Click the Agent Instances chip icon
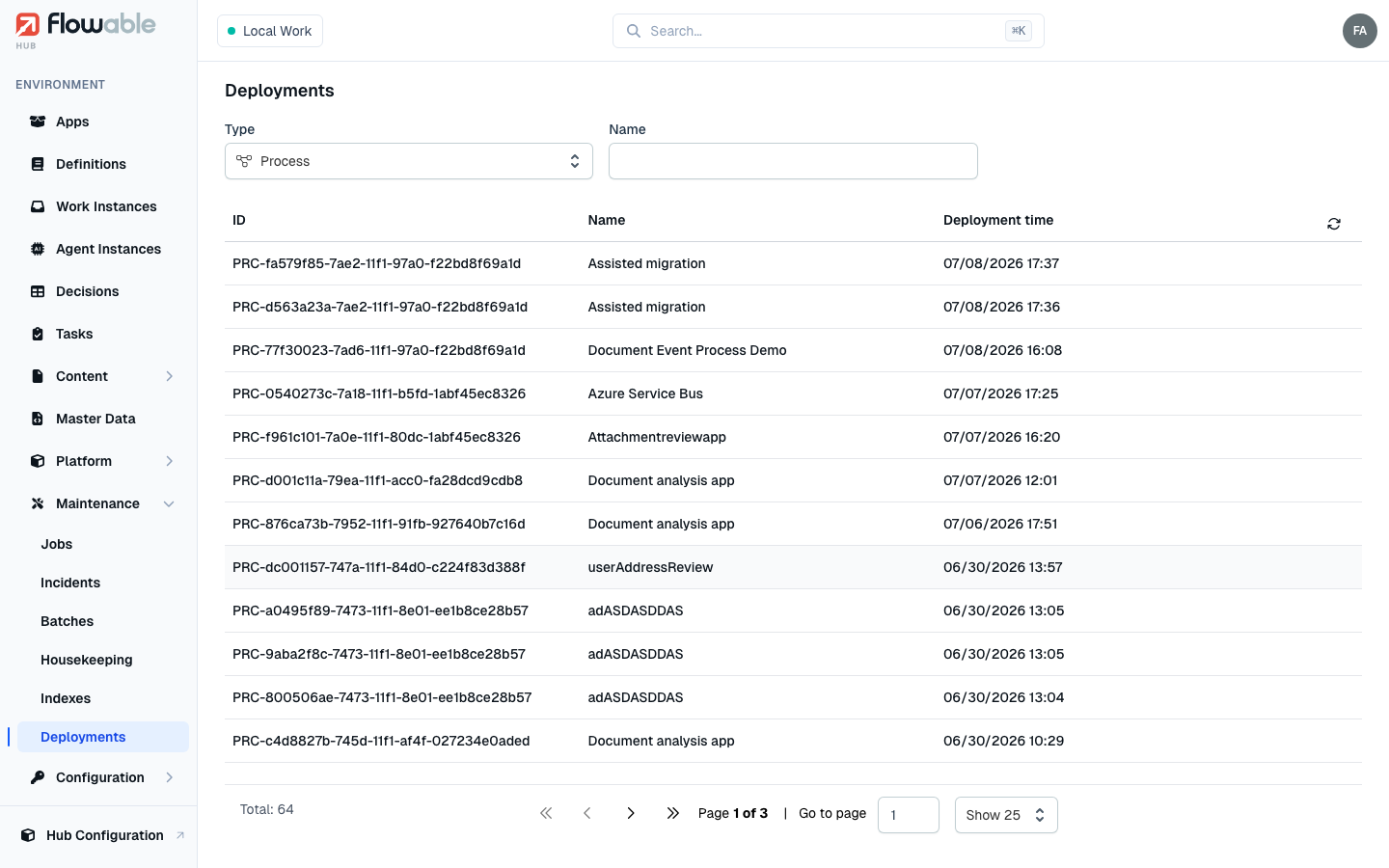 [x=38, y=249]
